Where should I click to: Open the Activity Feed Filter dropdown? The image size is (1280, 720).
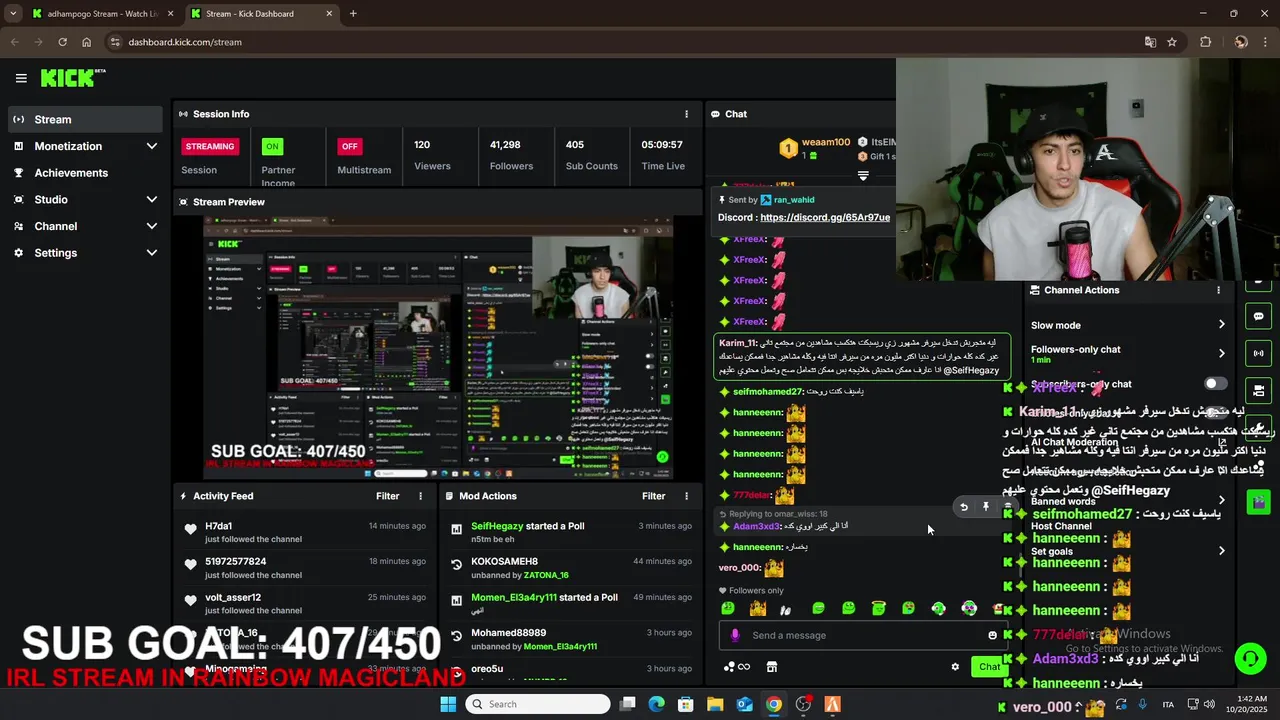tap(387, 496)
